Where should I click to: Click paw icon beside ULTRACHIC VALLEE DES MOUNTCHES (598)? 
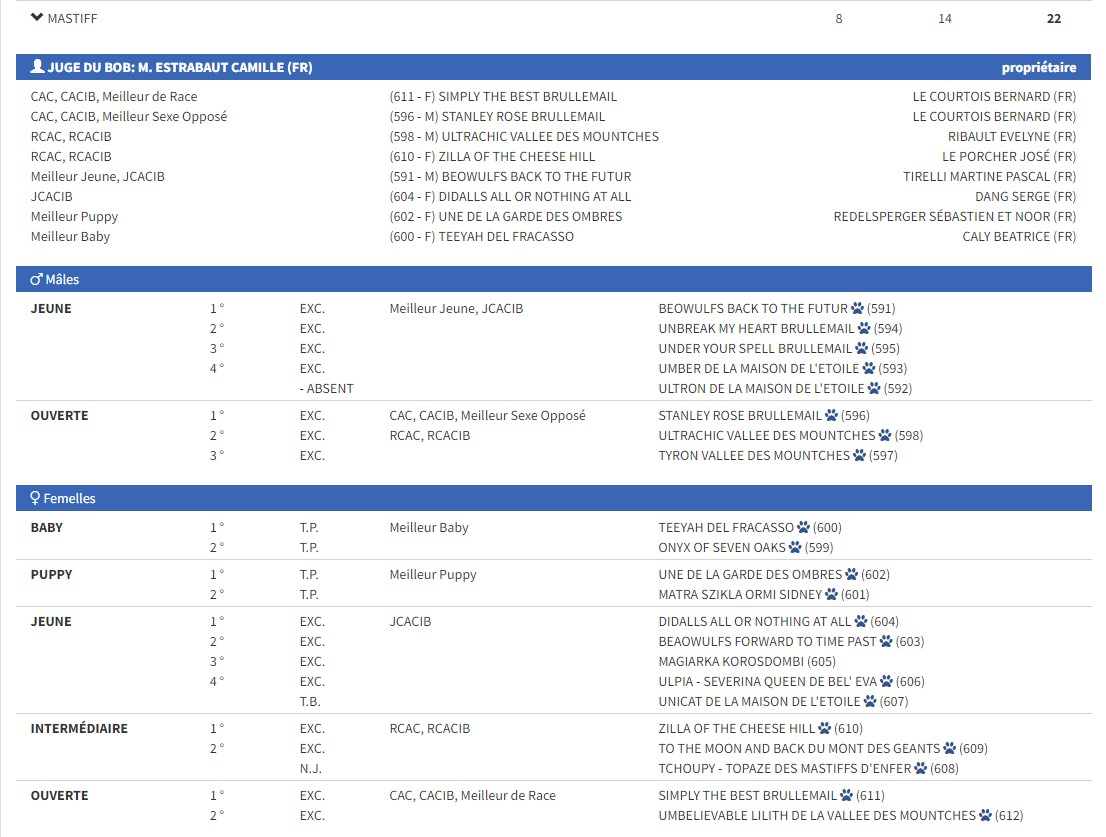tap(885, 435)
